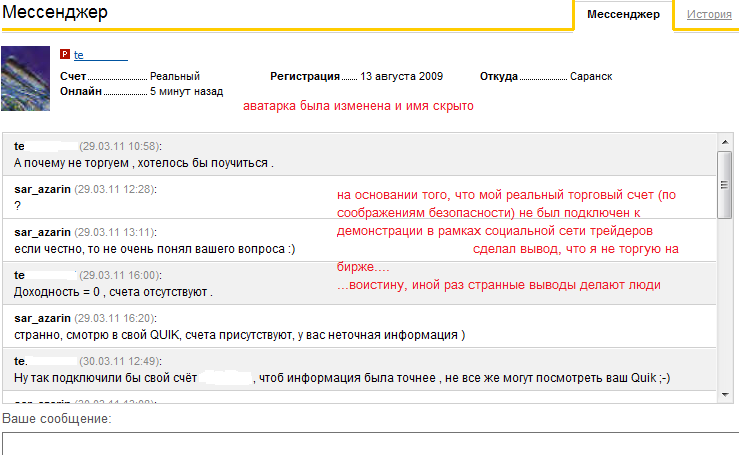
Task: Click message 'Доходность = 0'
Action: coord(113,292)
